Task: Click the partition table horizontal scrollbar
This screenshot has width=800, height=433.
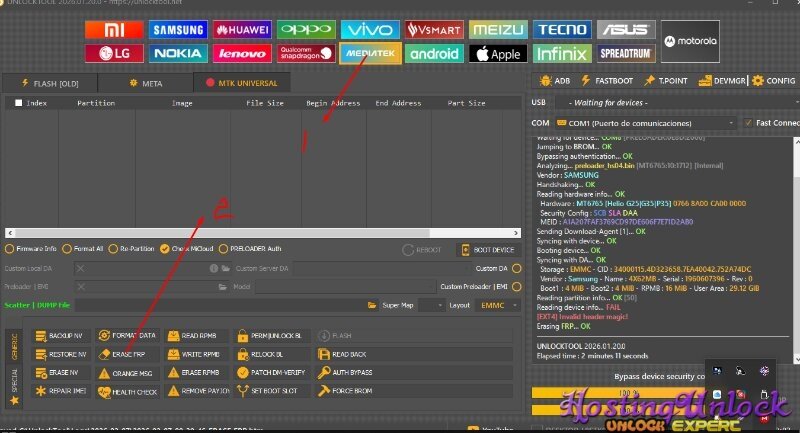Action: click(x=263, y=233)
